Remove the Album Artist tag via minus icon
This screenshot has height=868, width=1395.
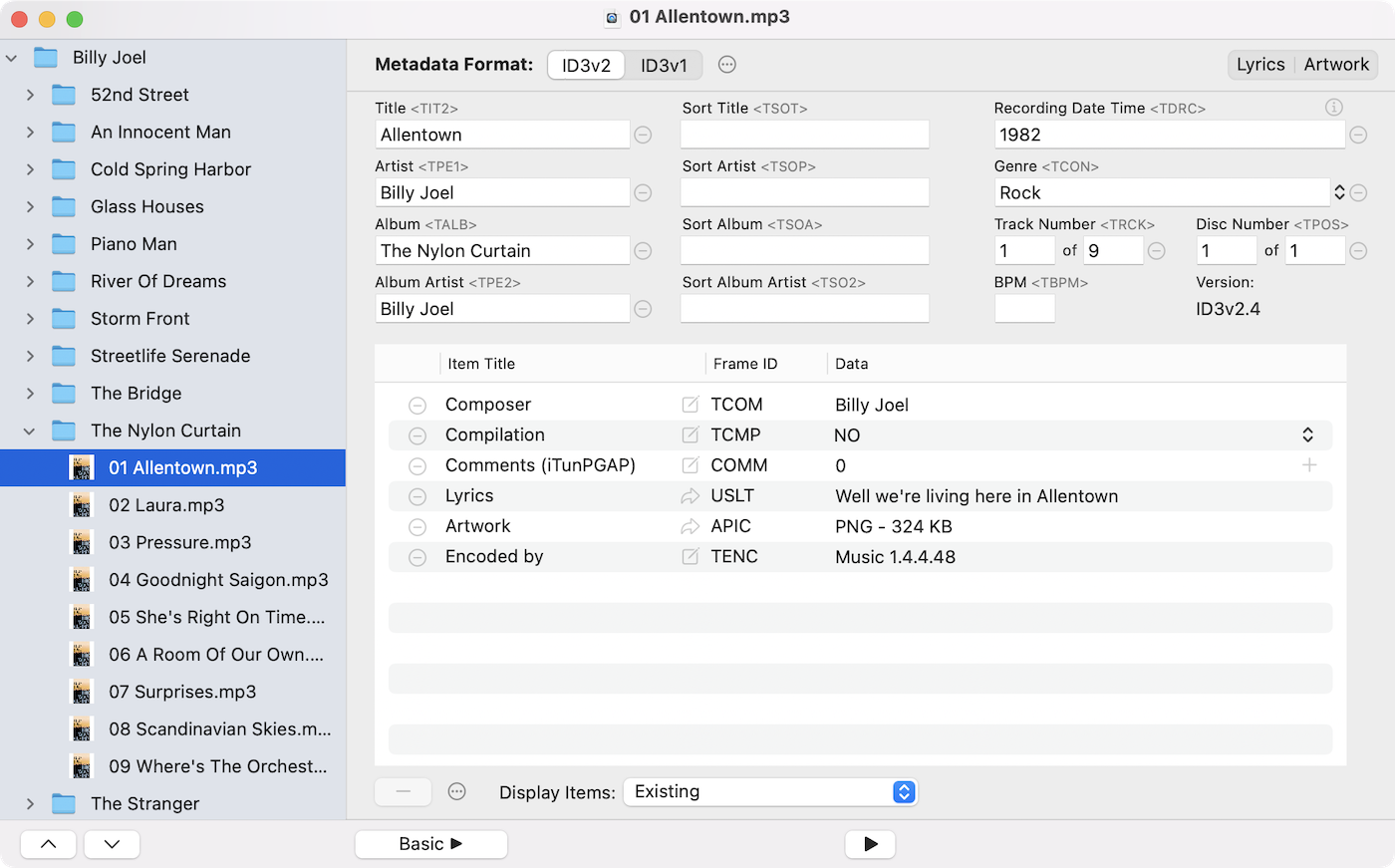tap(644, 309)
